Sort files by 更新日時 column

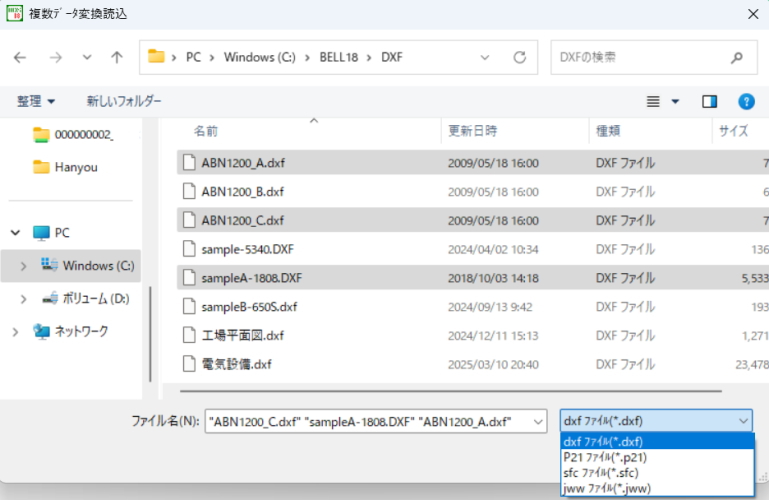click(x=473, y=131)
